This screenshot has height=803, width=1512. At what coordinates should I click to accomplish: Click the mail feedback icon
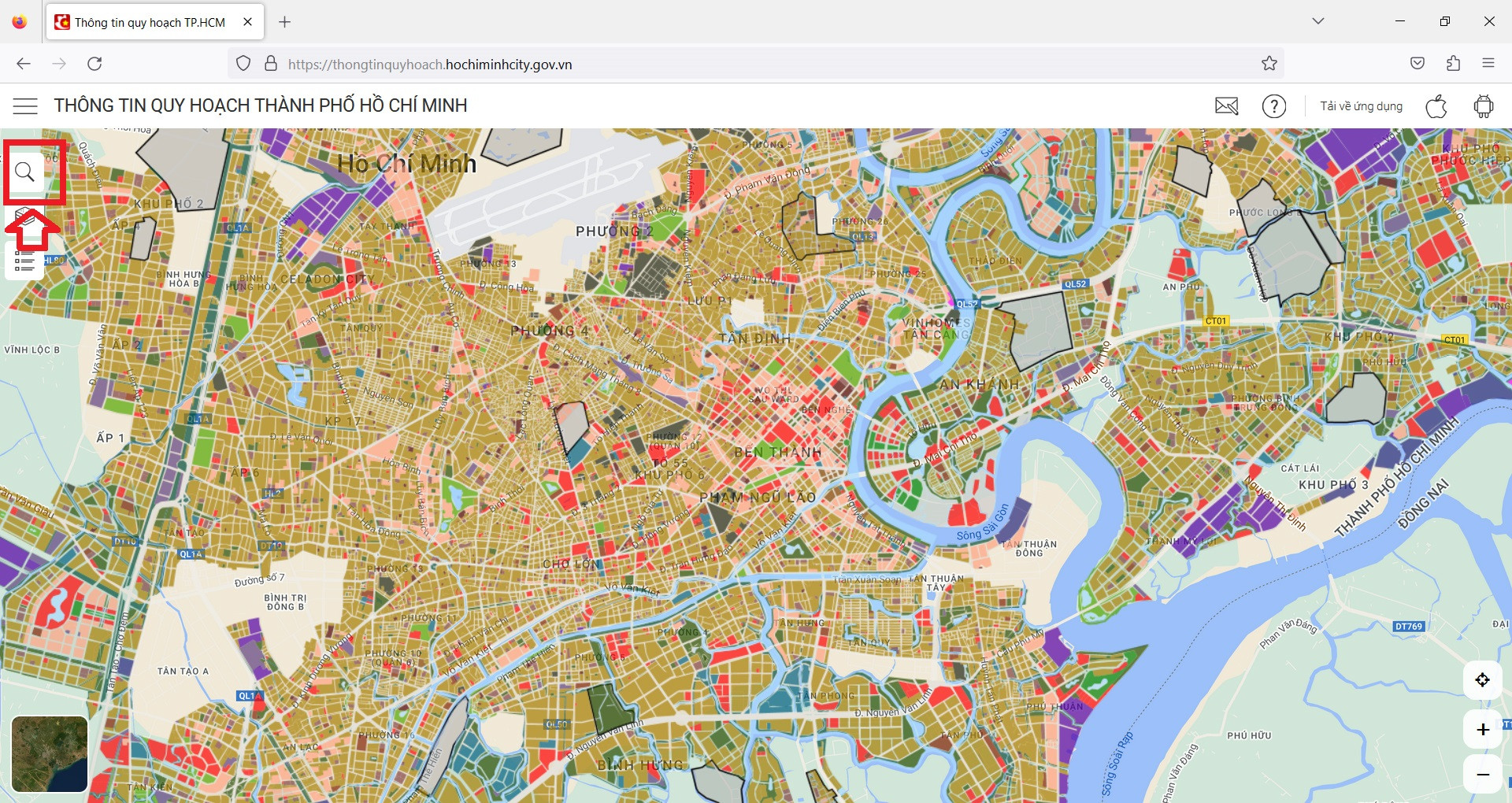[x=1226, y=106]
